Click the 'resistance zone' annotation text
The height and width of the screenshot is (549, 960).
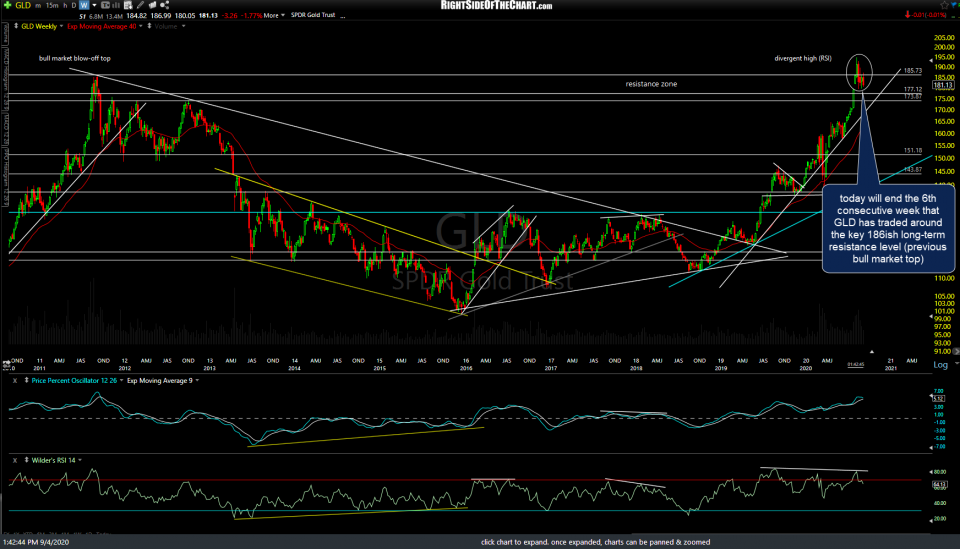pyautogui.click(x=651, y=84)
